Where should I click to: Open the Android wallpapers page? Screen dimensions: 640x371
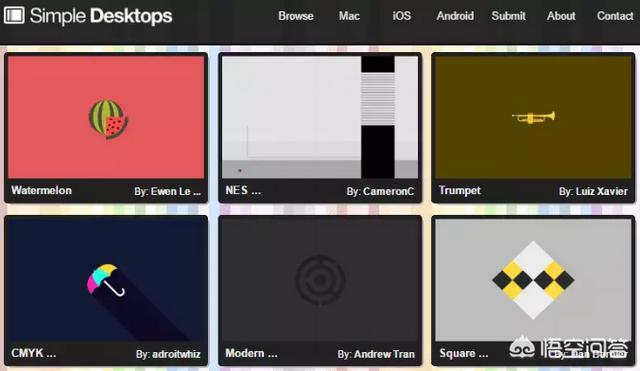[x=455, y=16]
